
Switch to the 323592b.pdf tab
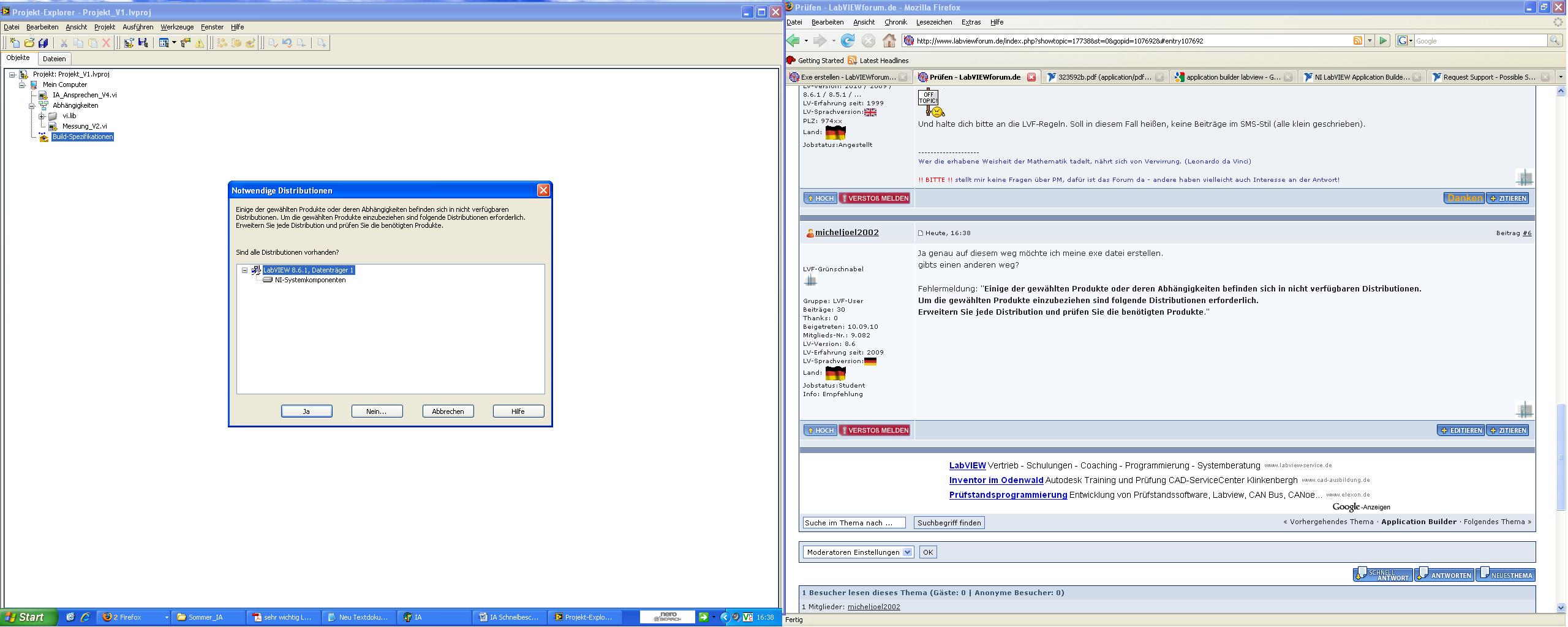coord(1104,77)
